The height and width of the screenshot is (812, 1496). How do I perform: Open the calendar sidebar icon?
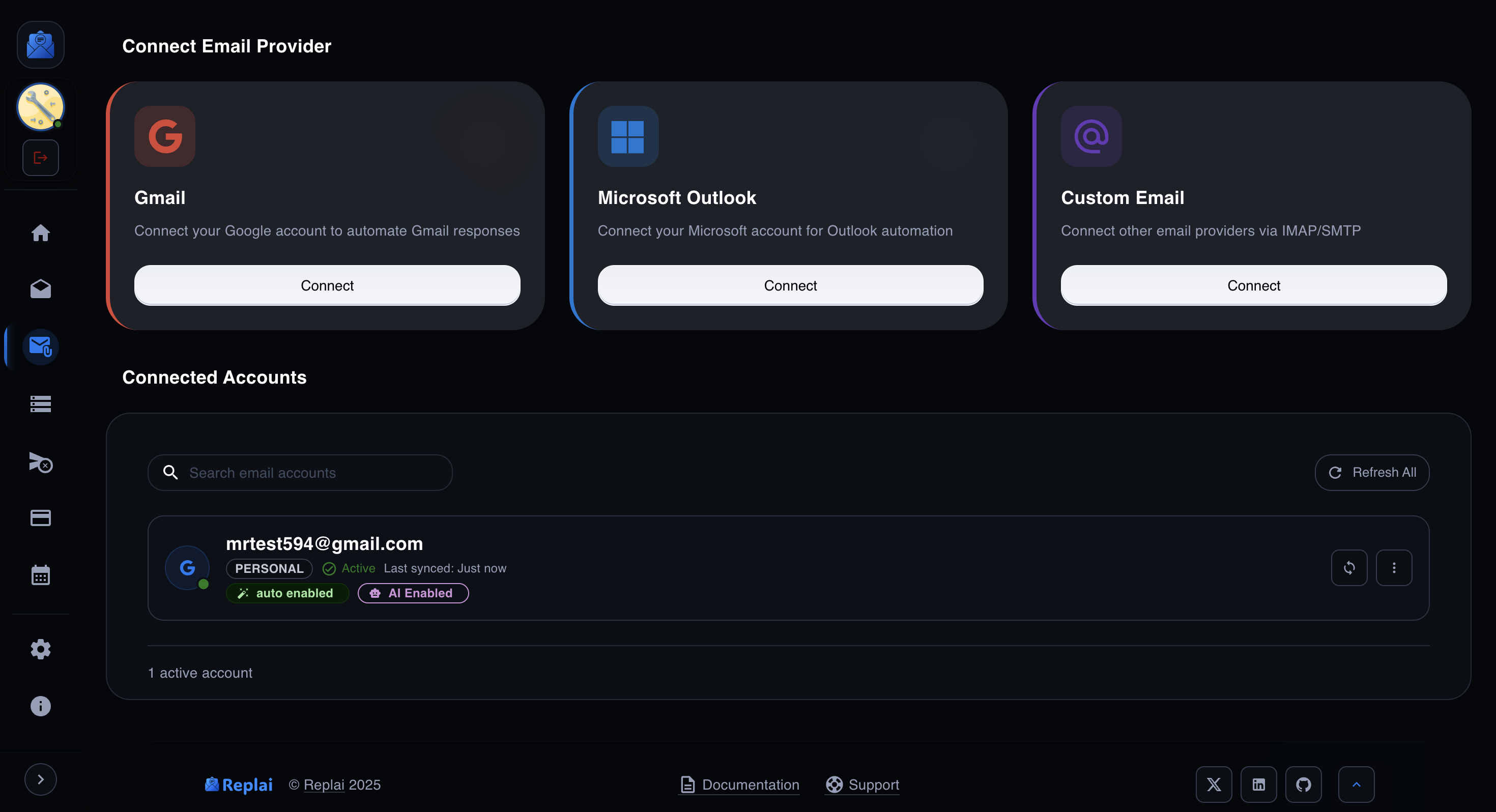pyautogui.click(x=40, y=575)
